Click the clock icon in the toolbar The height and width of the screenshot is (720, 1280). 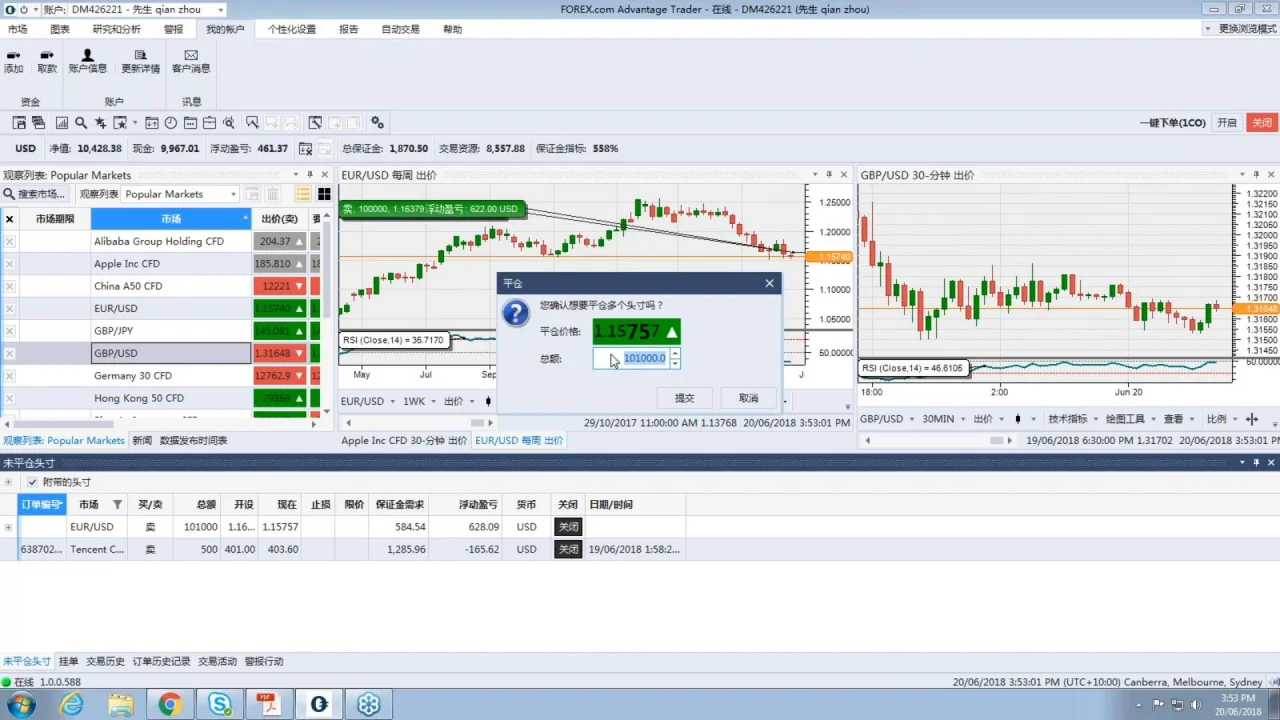click(171, 123)
